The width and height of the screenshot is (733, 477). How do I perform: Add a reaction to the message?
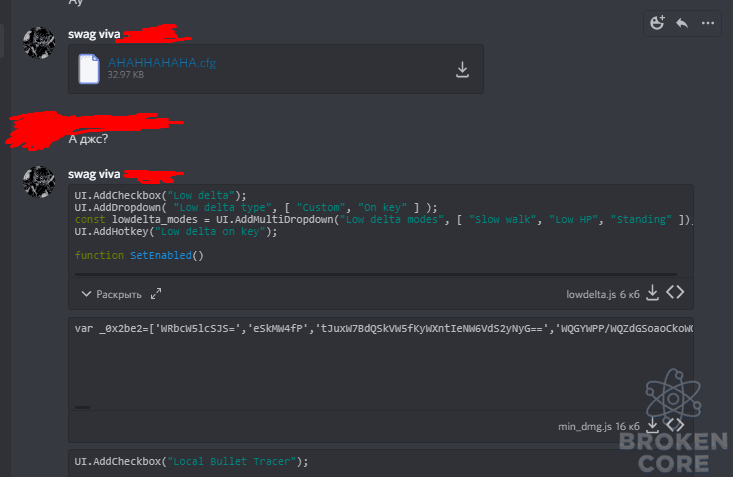(x=657, y=23)
